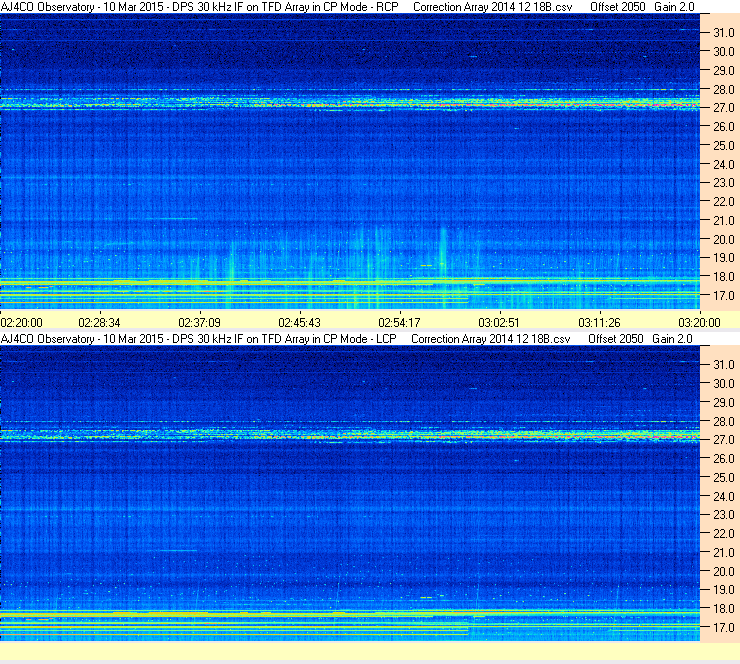
Task: Click the 03:20:00 time label
Action: [699, 323]
